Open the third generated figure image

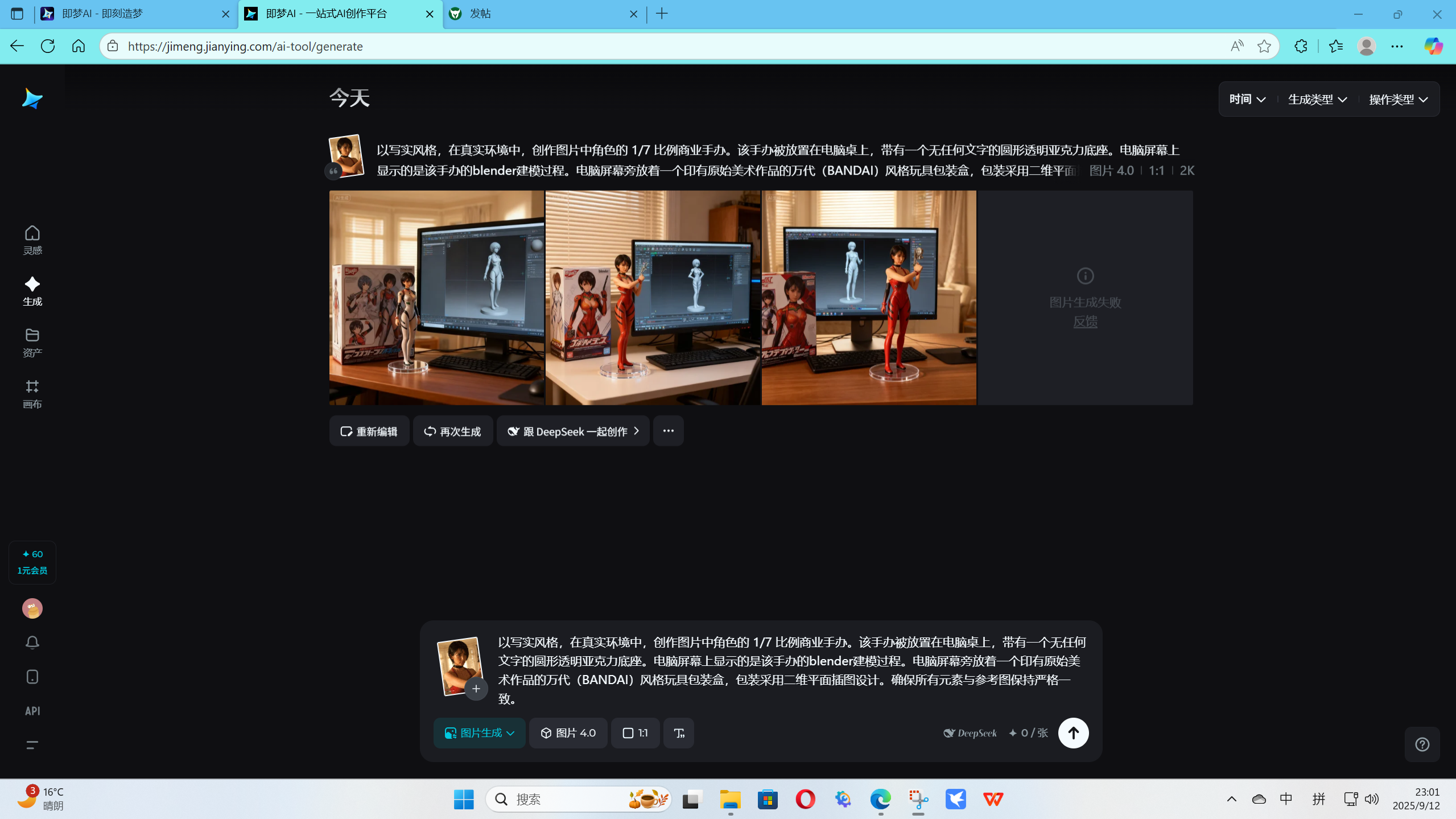coord(869,298)
